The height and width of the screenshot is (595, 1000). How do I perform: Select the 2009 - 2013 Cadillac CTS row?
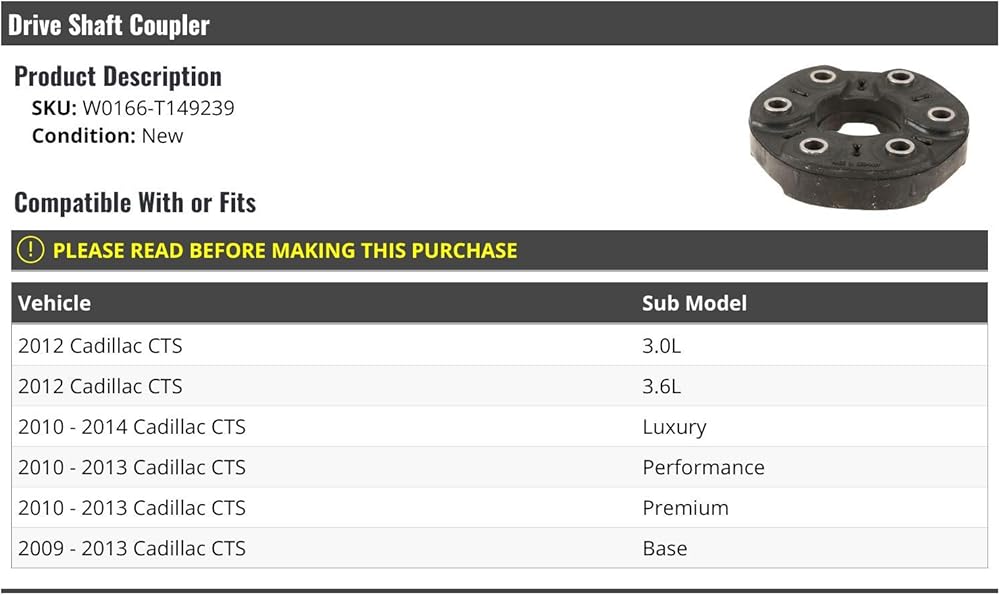coord(499,548)
